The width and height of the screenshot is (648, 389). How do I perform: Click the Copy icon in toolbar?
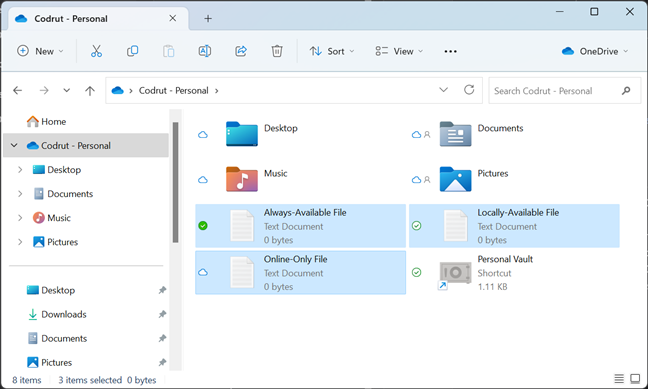(132, 51)
